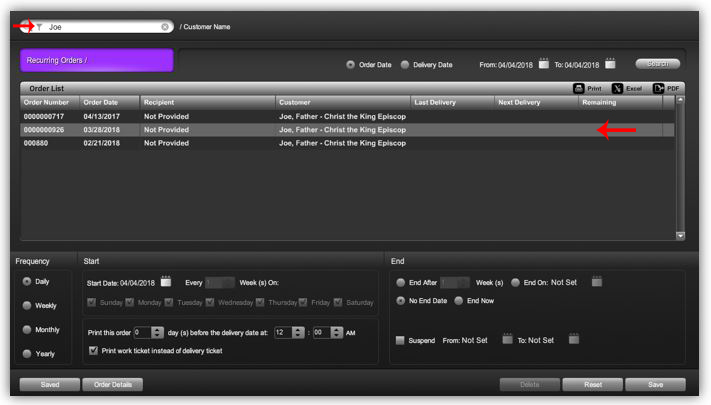This screenshot has width=711, height=405.
Task: Choose Daily frequency
Action: (x=27, y=282)
